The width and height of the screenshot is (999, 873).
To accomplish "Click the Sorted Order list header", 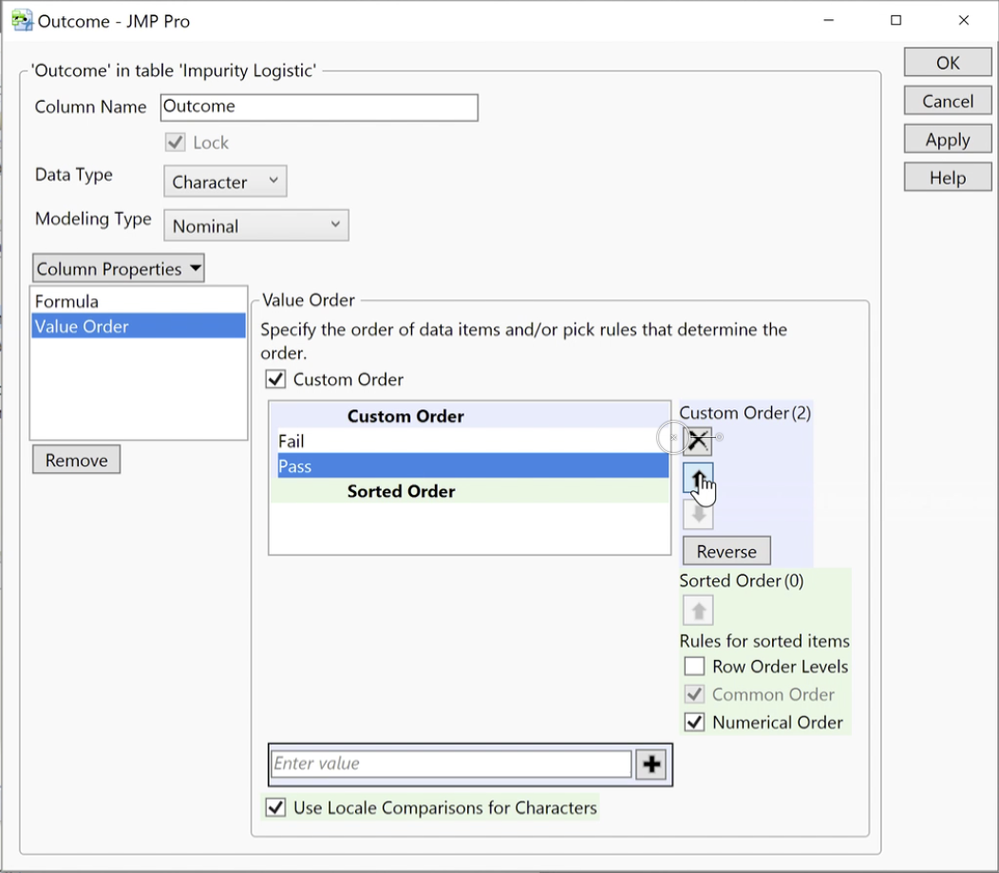I will (469, 491).
